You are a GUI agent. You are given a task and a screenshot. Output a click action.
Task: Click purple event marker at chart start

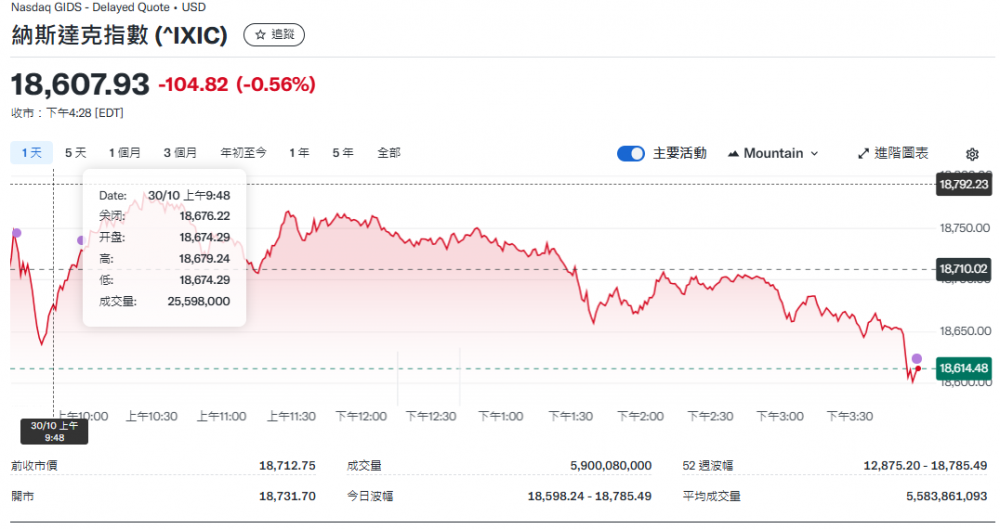(15, 233)
